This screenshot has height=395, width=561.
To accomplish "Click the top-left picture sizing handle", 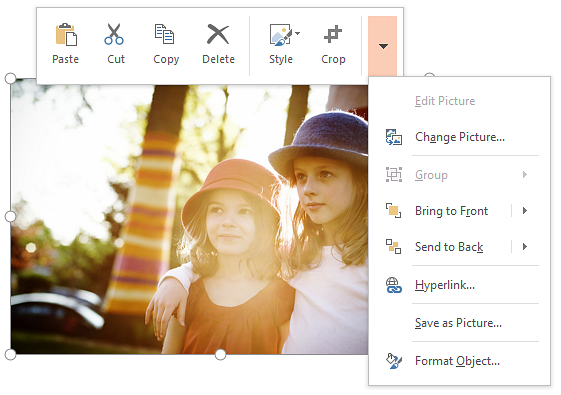I will tap(10, 78).
